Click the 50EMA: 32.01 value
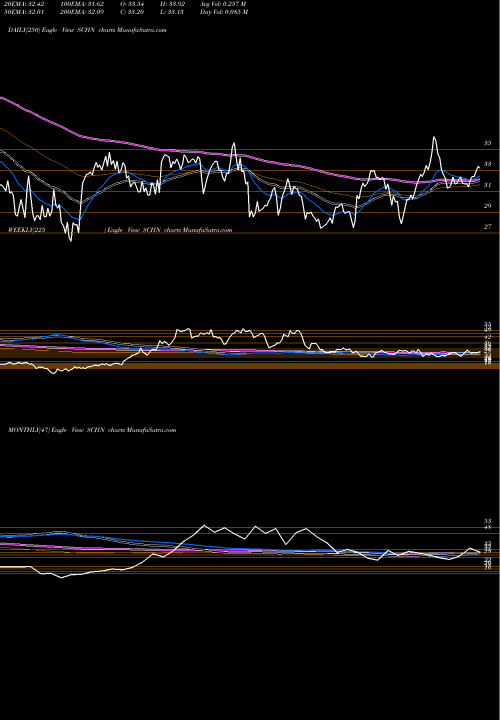 (x=22, y=12)
